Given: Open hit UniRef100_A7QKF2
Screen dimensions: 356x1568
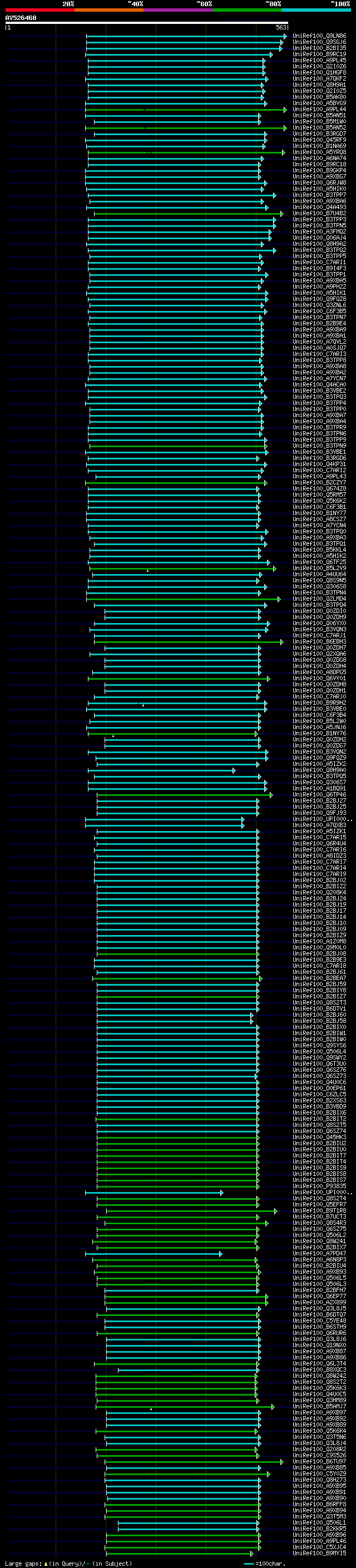Looking at the screenshot, I should pyautogui.click(x=319, y=78).
